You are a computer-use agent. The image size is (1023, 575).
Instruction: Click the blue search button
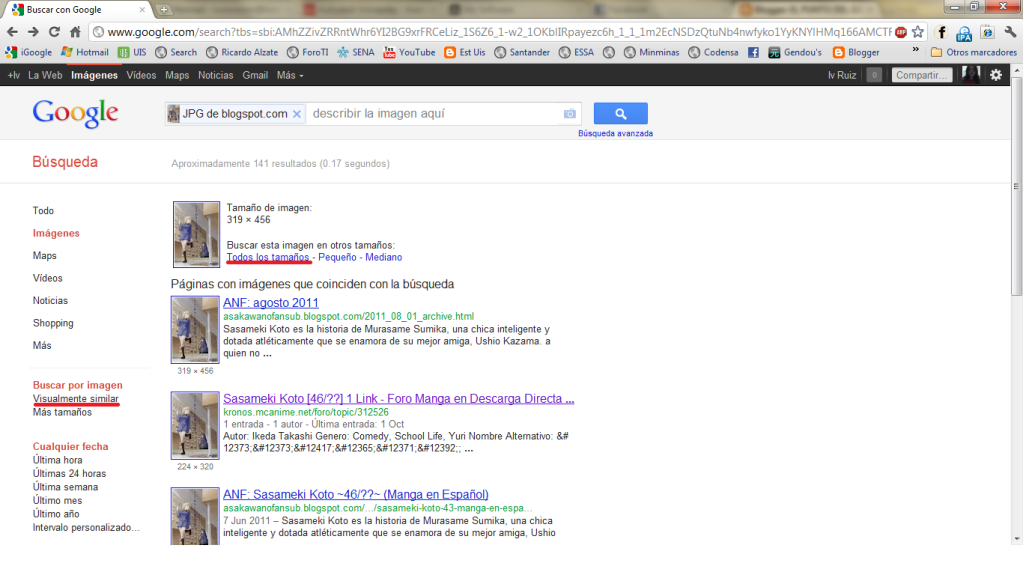tap(620, 114)
